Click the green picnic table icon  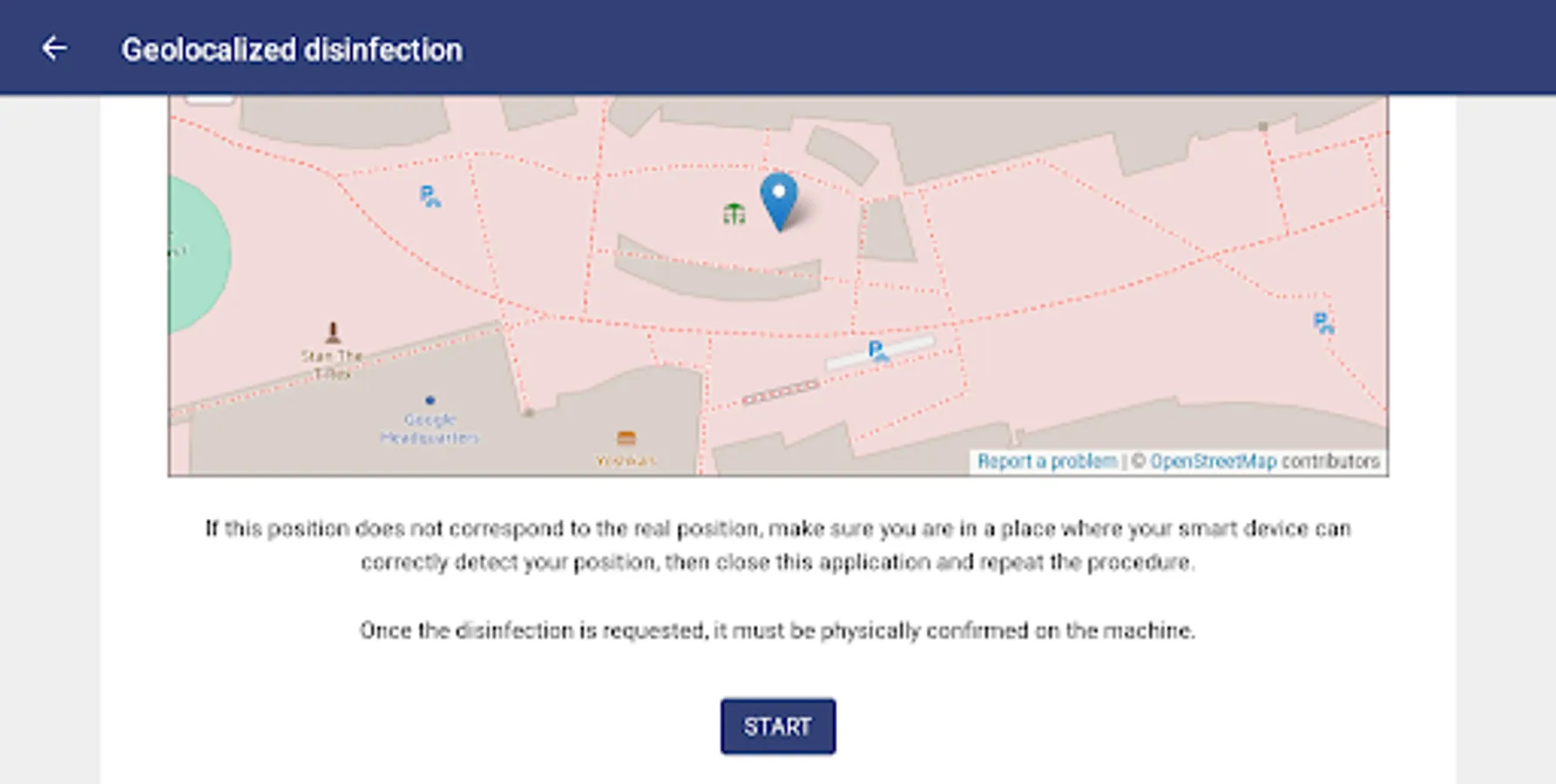[734, 213]
